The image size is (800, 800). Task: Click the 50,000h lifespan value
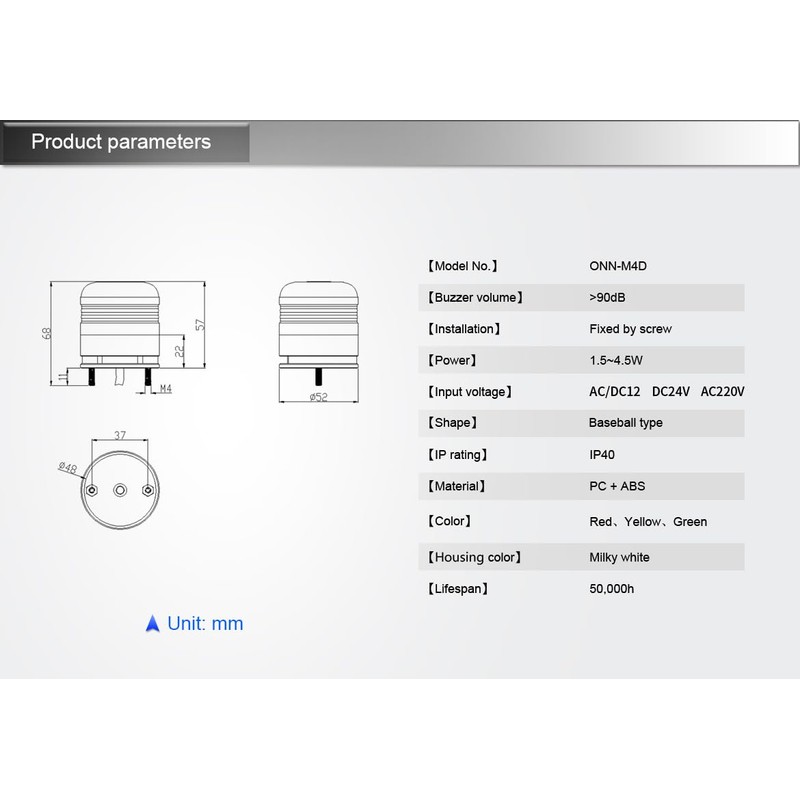point(612,589)
